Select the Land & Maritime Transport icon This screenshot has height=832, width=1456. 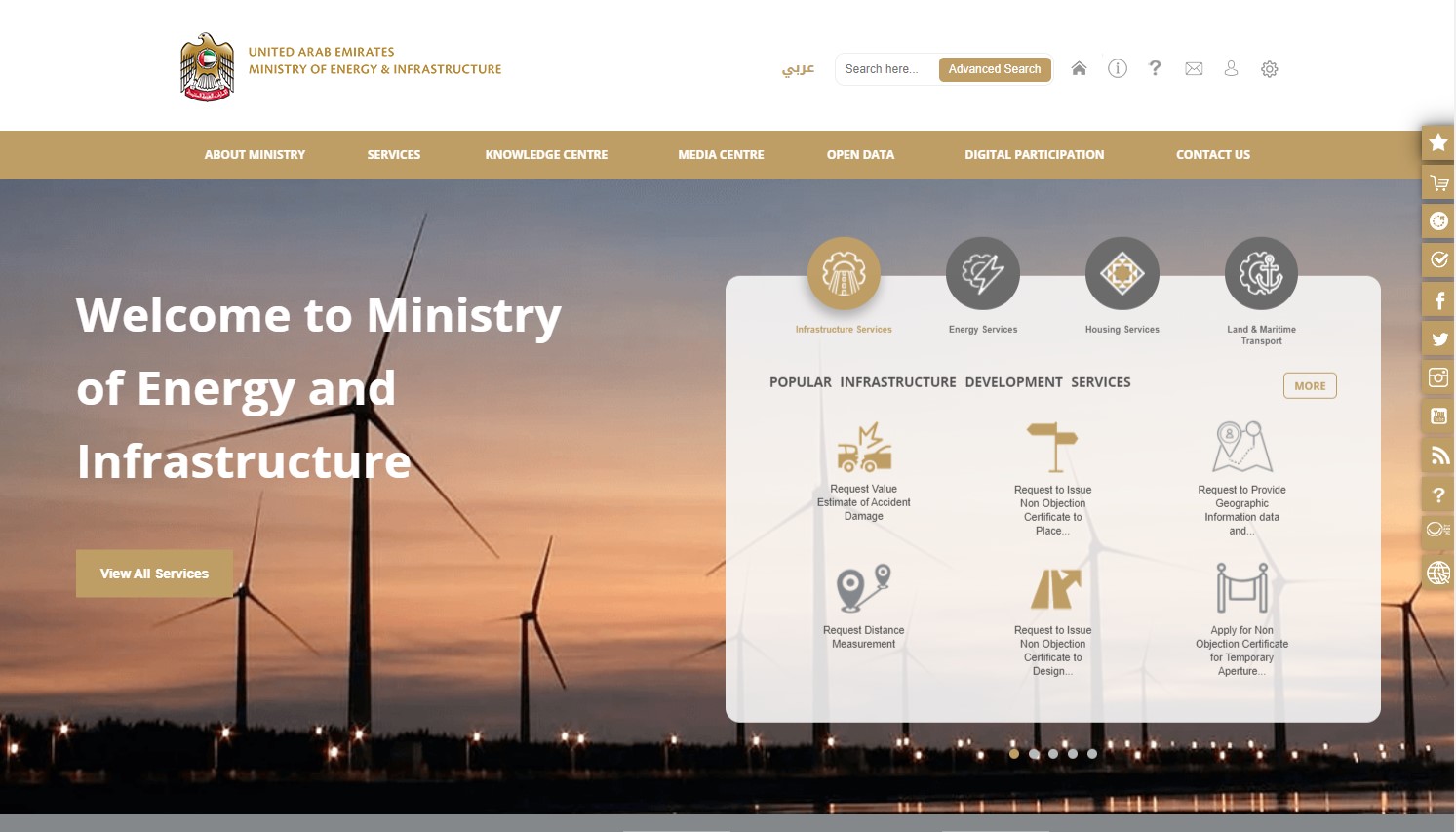tap(1261, 273)
